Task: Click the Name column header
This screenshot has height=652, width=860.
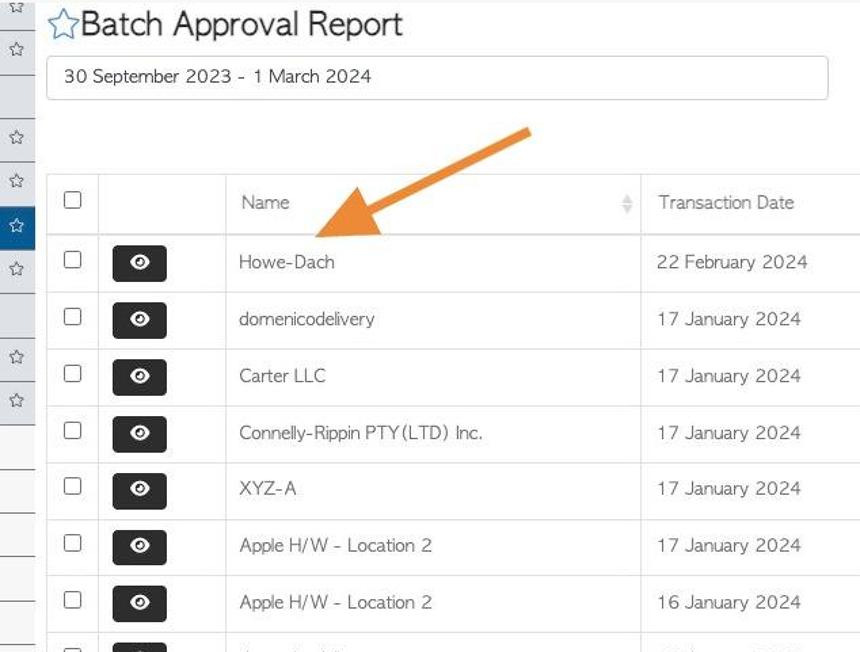Action: 265,203
